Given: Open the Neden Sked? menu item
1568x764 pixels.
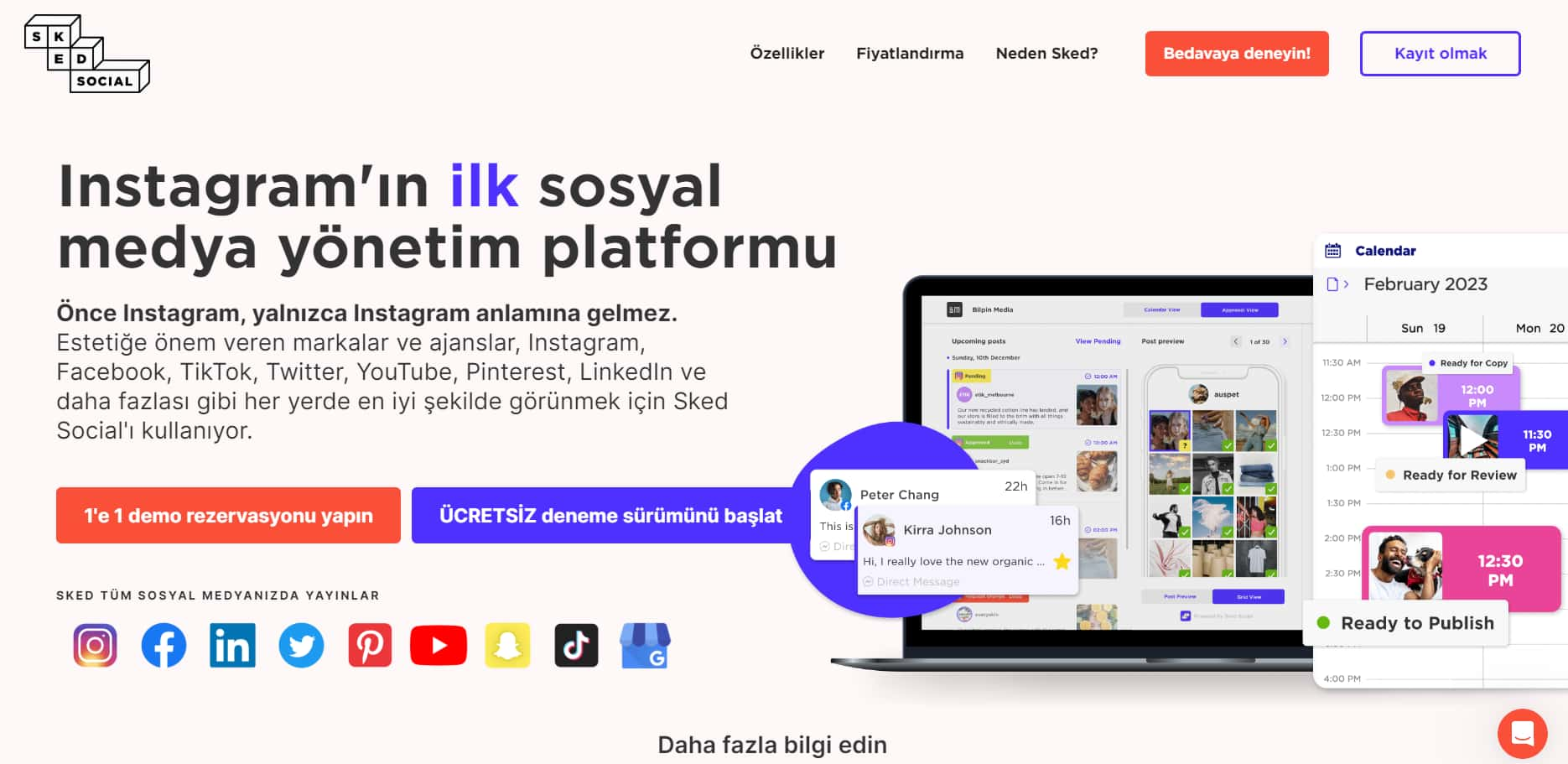Looking at the screenshot, I should click(x=1046, y=54).
